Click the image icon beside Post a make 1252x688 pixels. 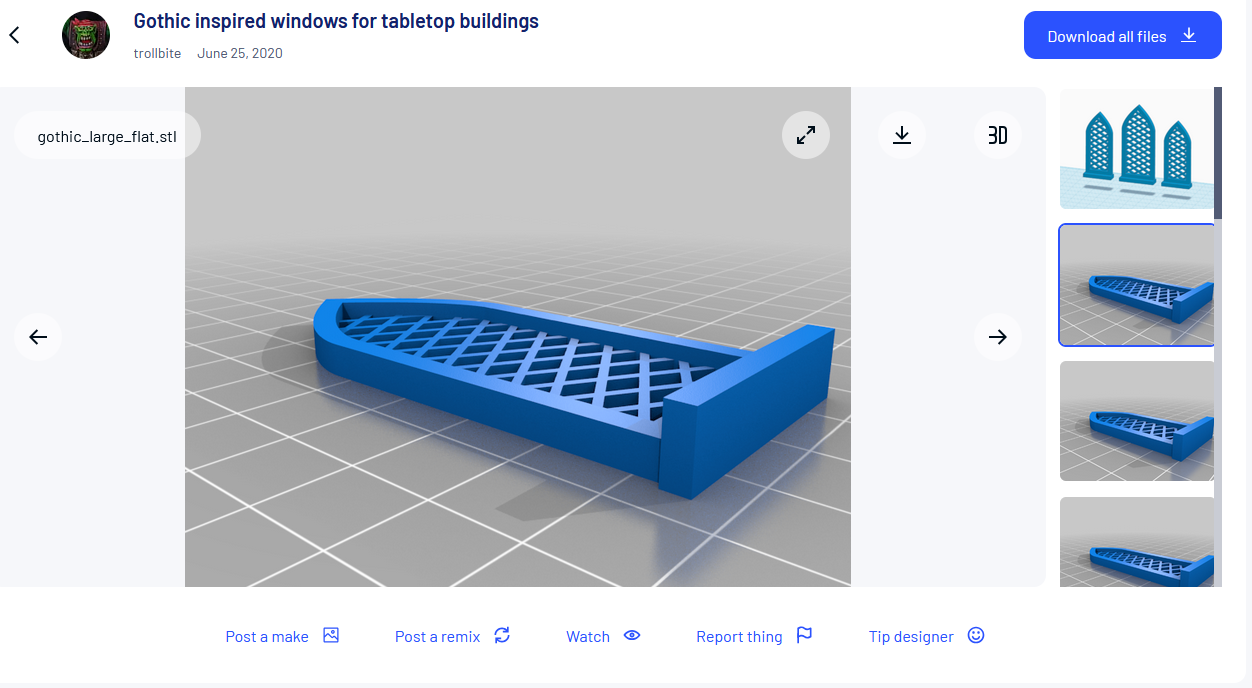[331, 635]
